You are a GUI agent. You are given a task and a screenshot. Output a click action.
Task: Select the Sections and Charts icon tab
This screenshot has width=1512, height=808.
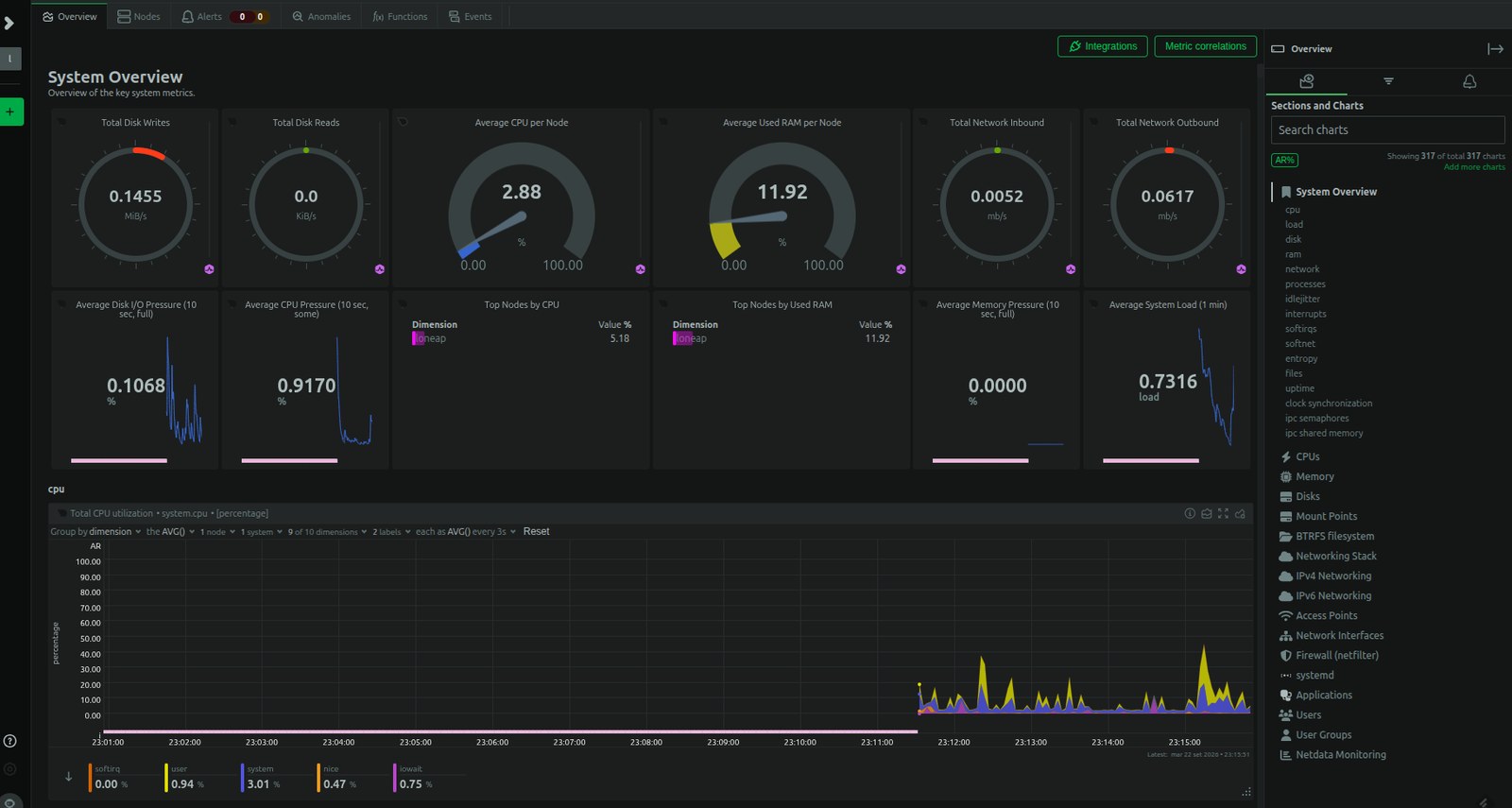coord(1307,81)
